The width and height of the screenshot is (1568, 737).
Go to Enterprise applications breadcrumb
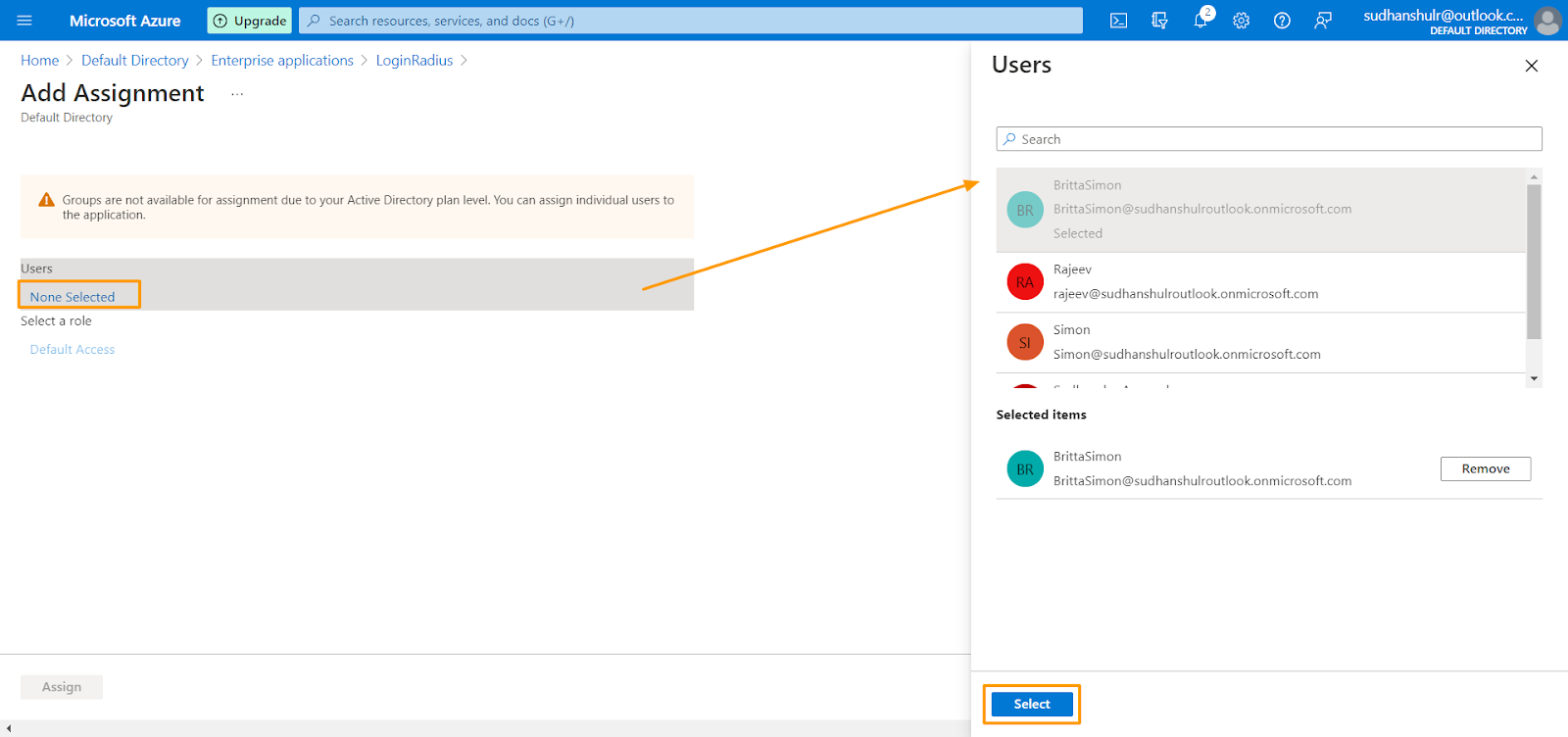tap(282, 61)
